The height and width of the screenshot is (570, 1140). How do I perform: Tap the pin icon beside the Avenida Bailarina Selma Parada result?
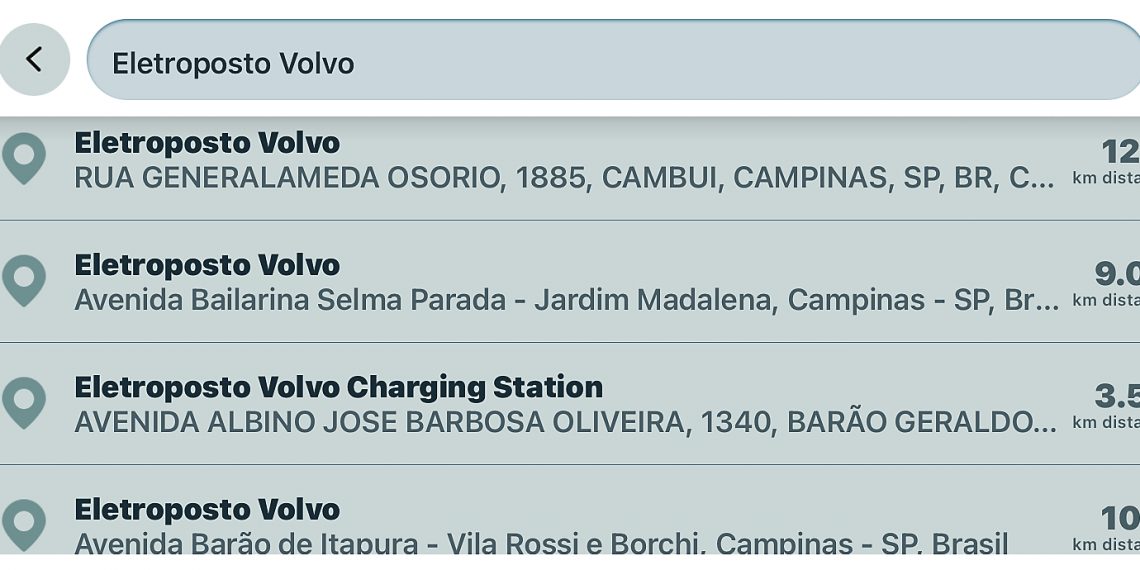pos(24,280)
